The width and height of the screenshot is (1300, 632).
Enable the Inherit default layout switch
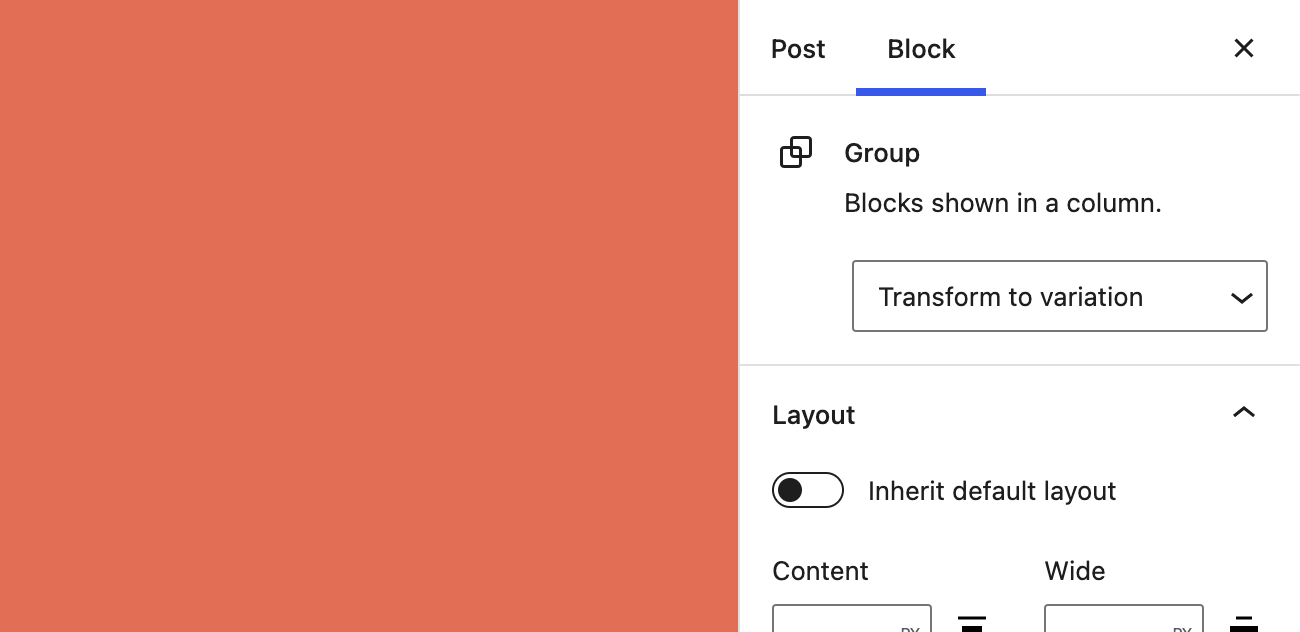pos(808,490)
